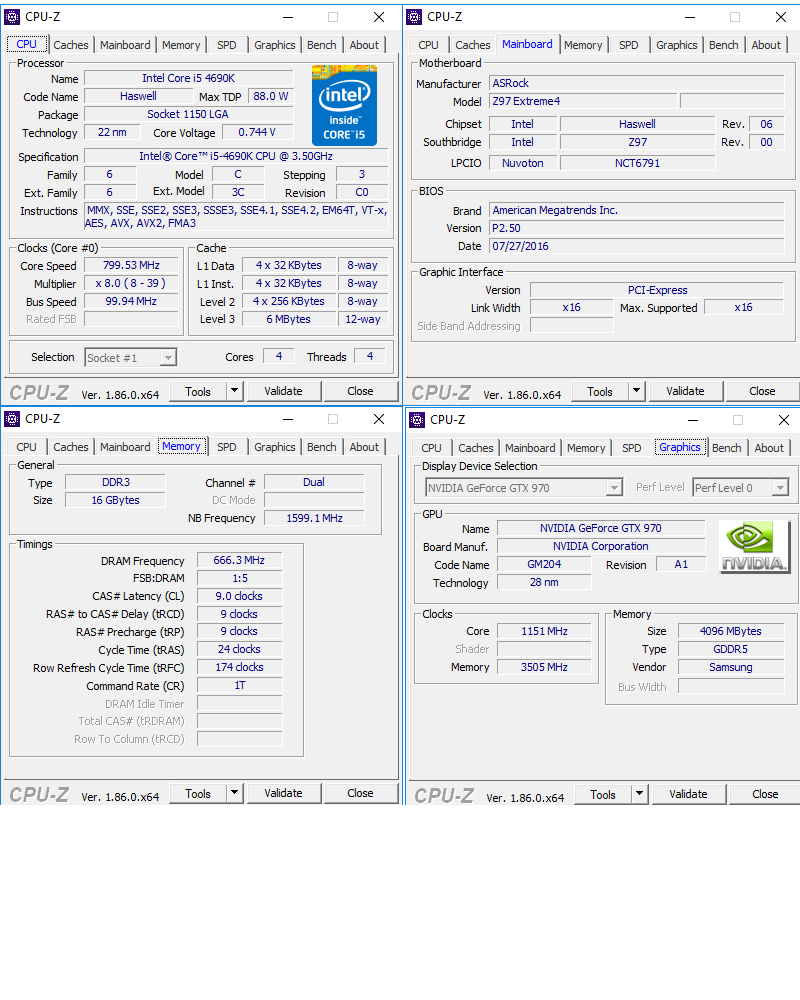The image size is (800, 1000).
Task: Select the Graphics tab in the Mainboard window
Action: (x=676, y=45)
